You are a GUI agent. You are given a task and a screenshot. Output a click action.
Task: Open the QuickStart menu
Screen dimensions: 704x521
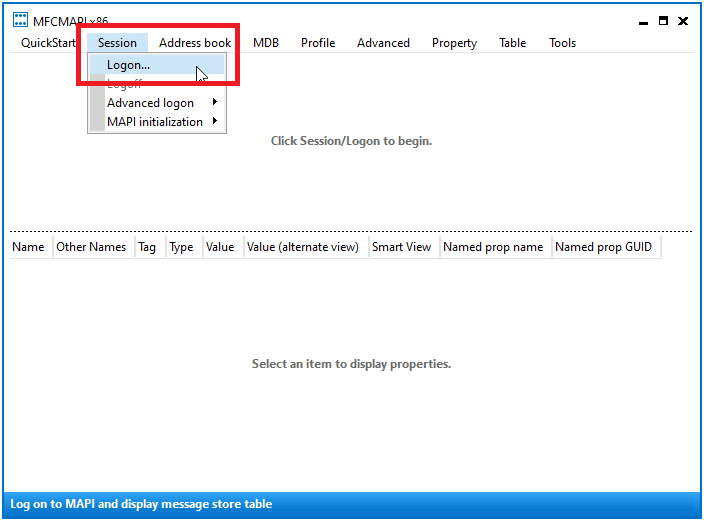tap(48, 43)
